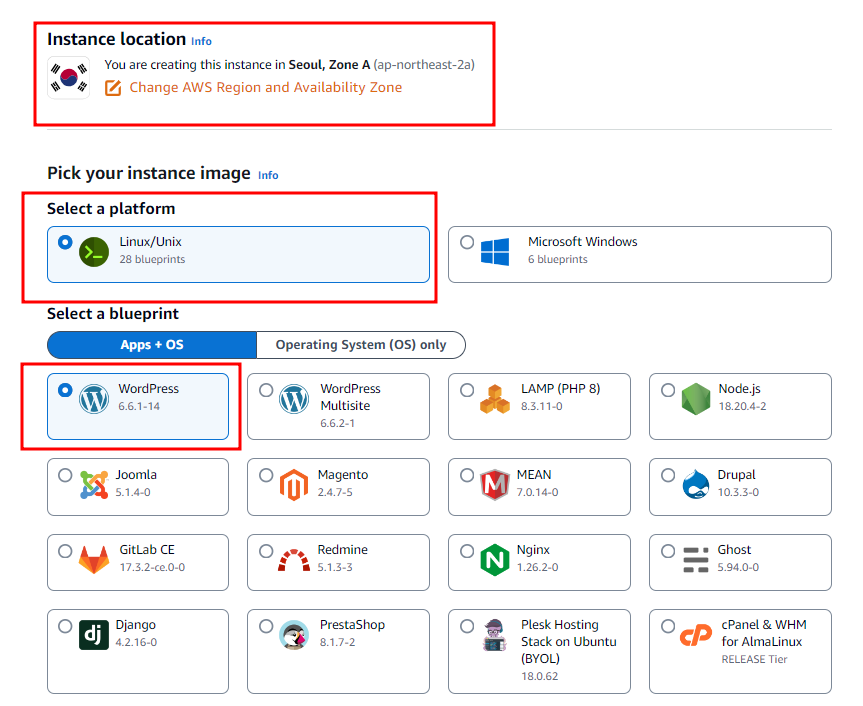This screenshot has height=706, width=863.
Task: Click the 'RELEASE Tier' text
Action: 754,659
